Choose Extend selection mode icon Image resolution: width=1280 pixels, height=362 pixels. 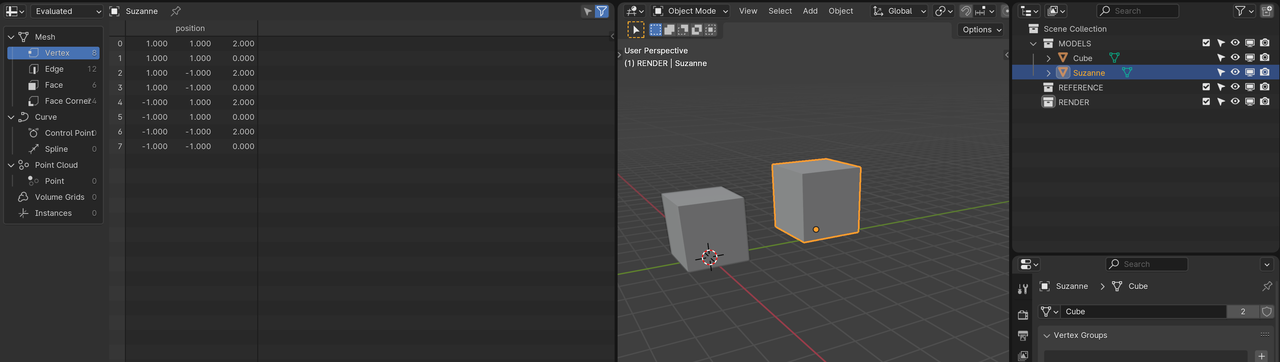(669, 30)
